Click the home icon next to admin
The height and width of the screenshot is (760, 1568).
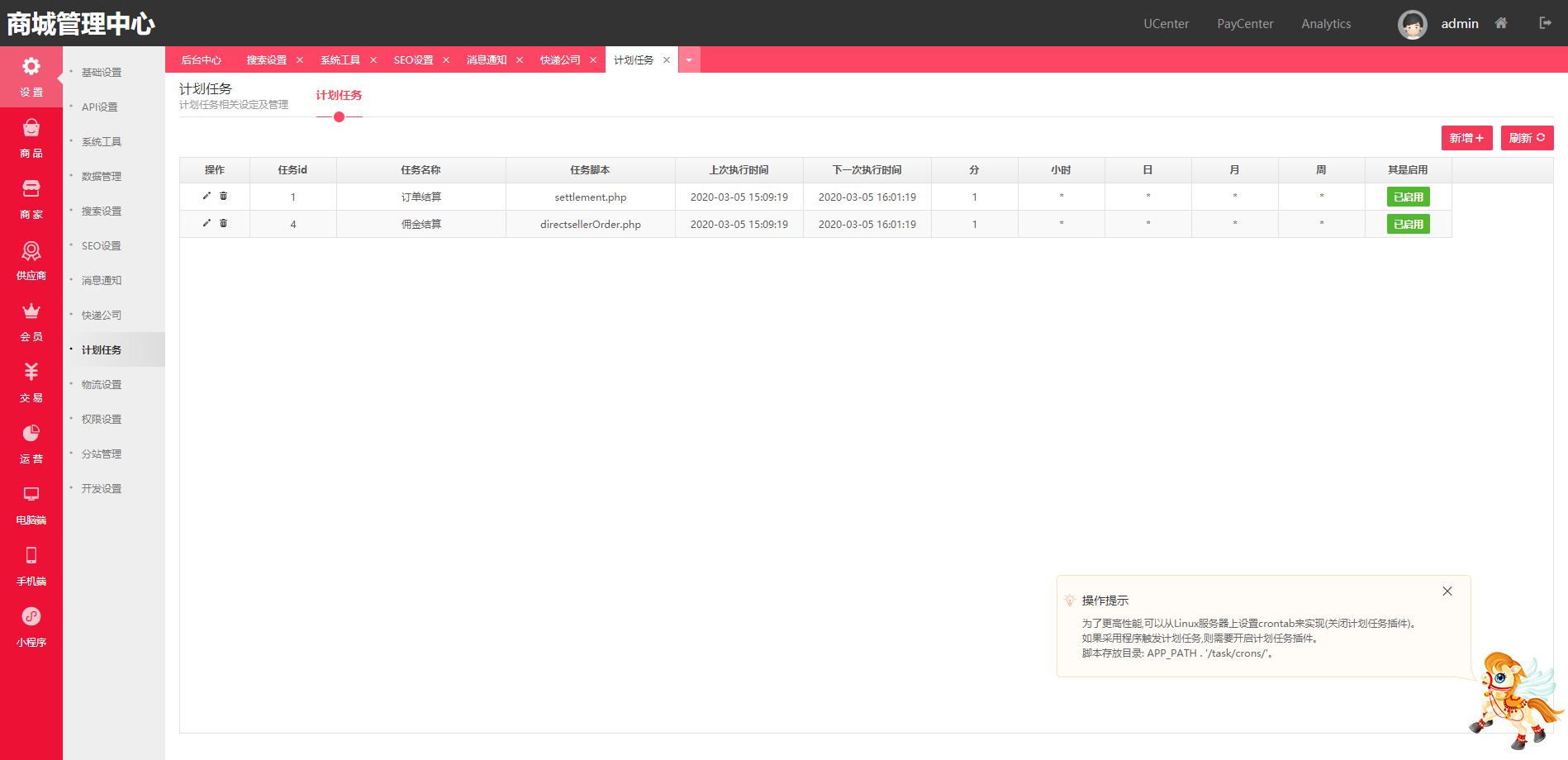[1501, 23]
